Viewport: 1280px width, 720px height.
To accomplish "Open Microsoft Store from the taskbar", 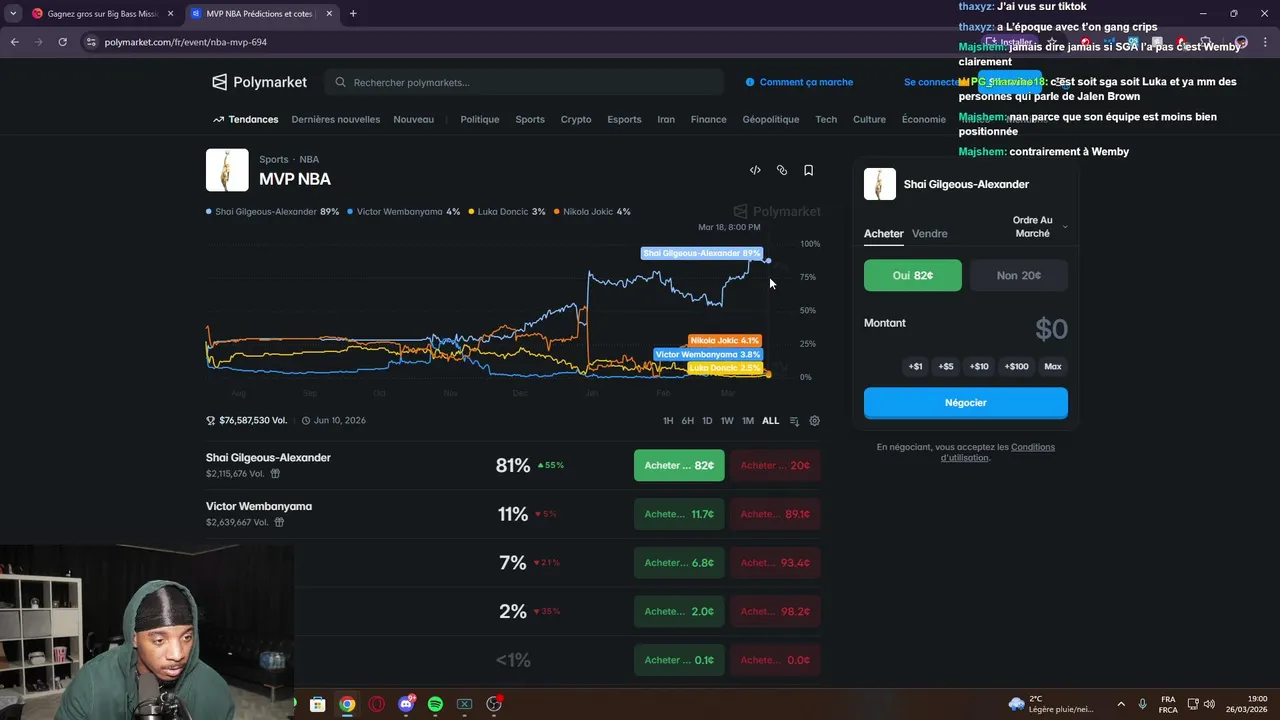I will 317,704.
